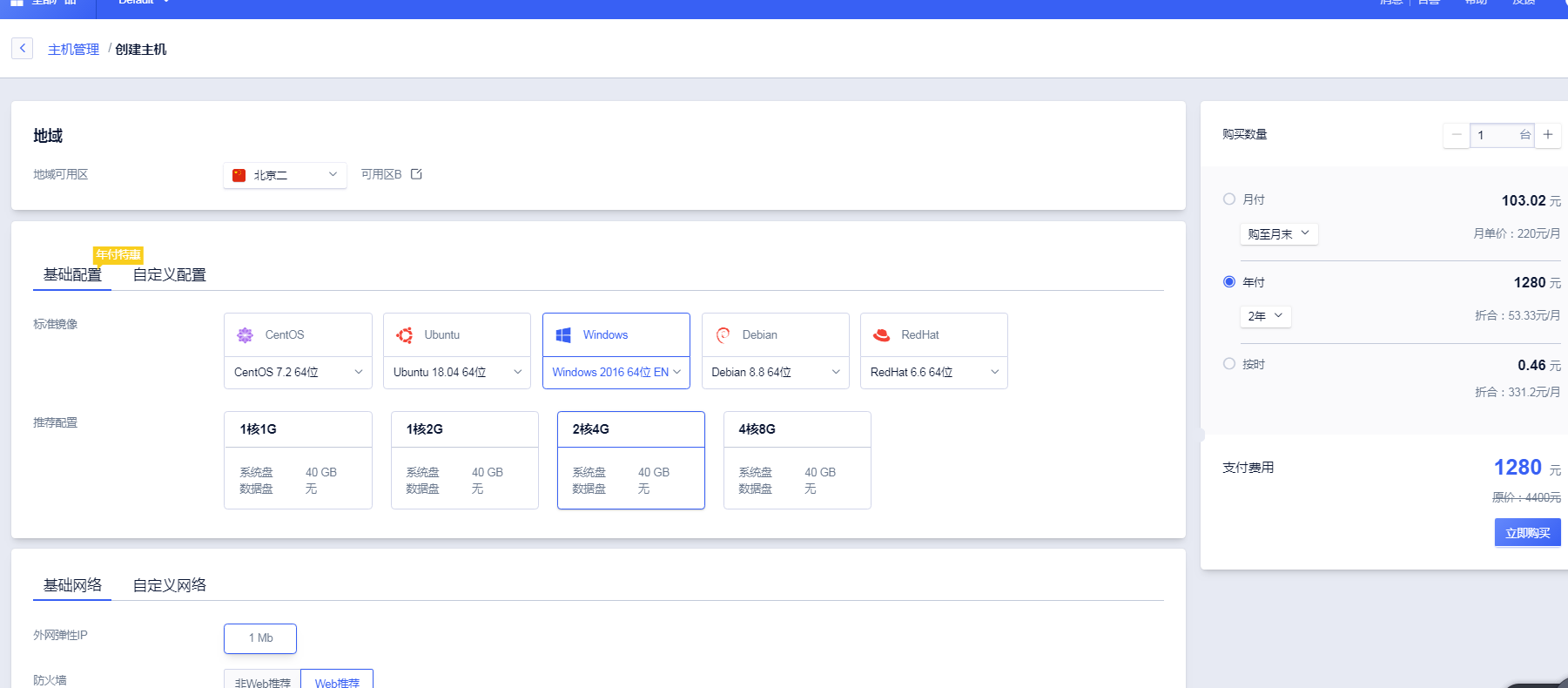Select the RedHat hat icon
Viewport: 1568px width, 688px height.
(x=881, y=335)
